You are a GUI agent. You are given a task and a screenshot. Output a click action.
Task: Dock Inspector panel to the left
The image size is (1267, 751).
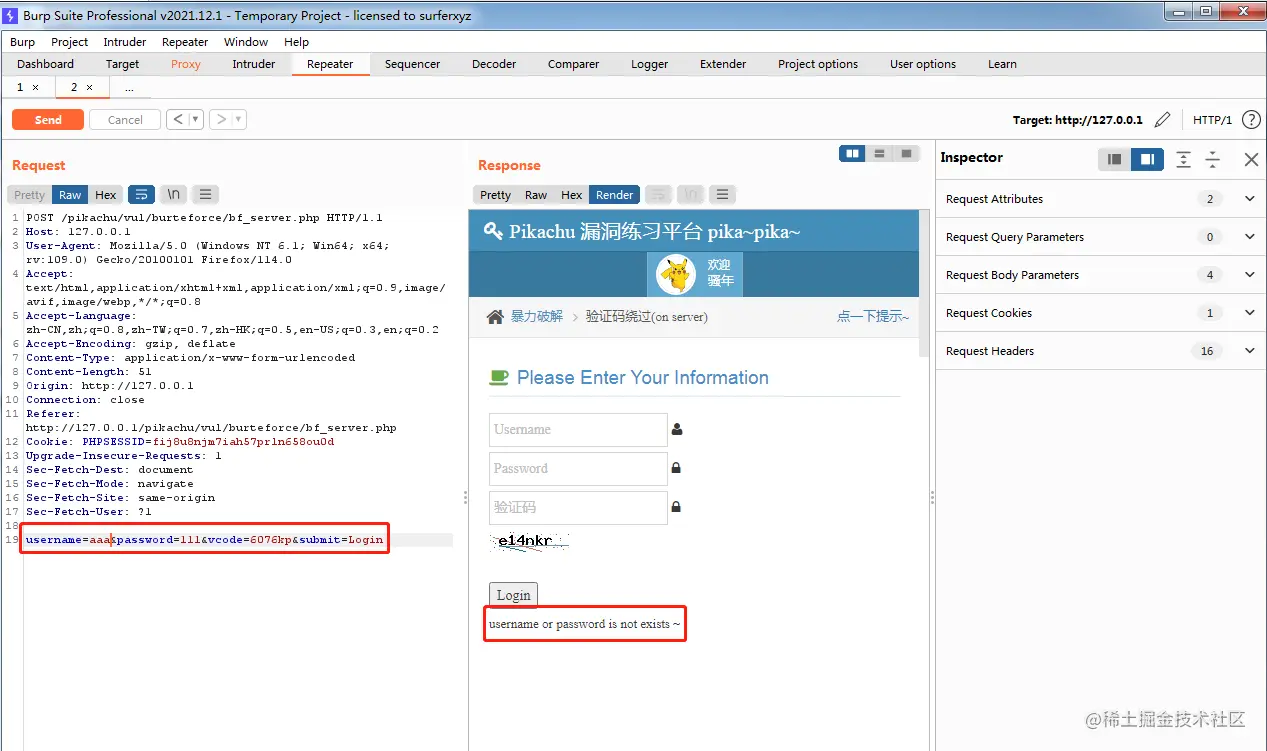click(x=1115, y=159)
